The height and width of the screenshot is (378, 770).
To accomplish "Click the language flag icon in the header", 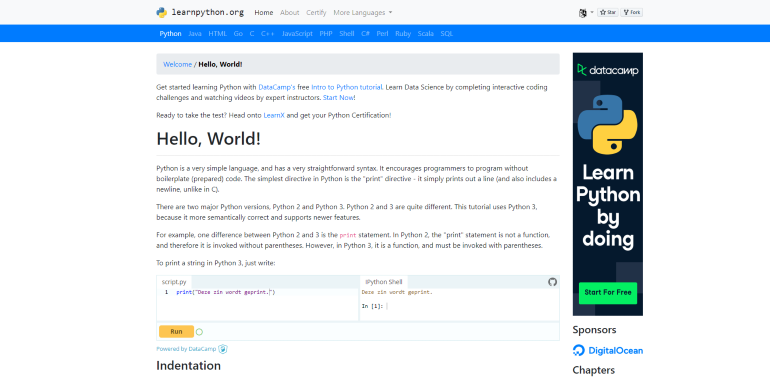I will click(582, 13).
